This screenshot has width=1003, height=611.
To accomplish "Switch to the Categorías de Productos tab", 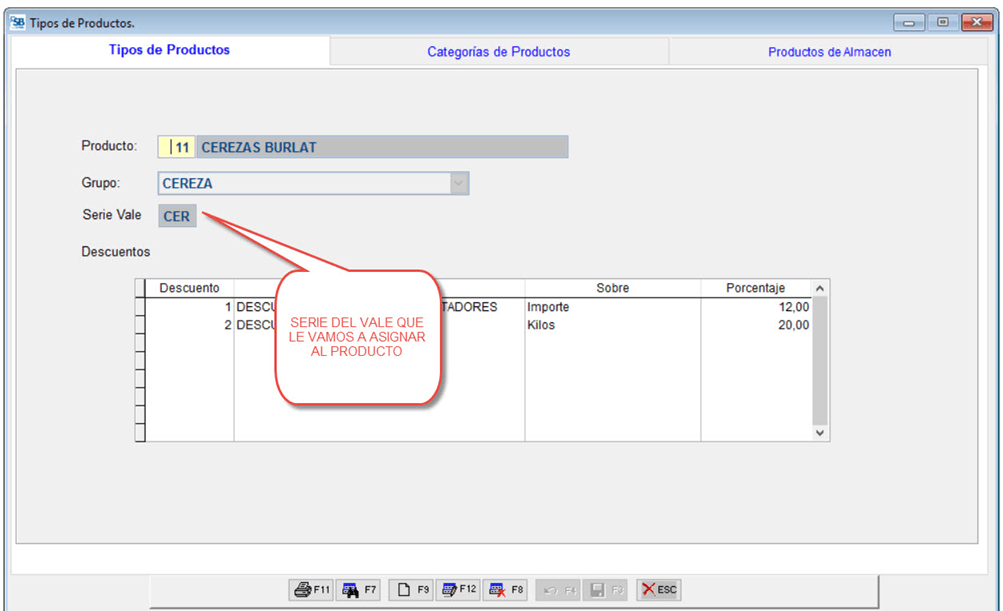I will [x=498, y=52].
